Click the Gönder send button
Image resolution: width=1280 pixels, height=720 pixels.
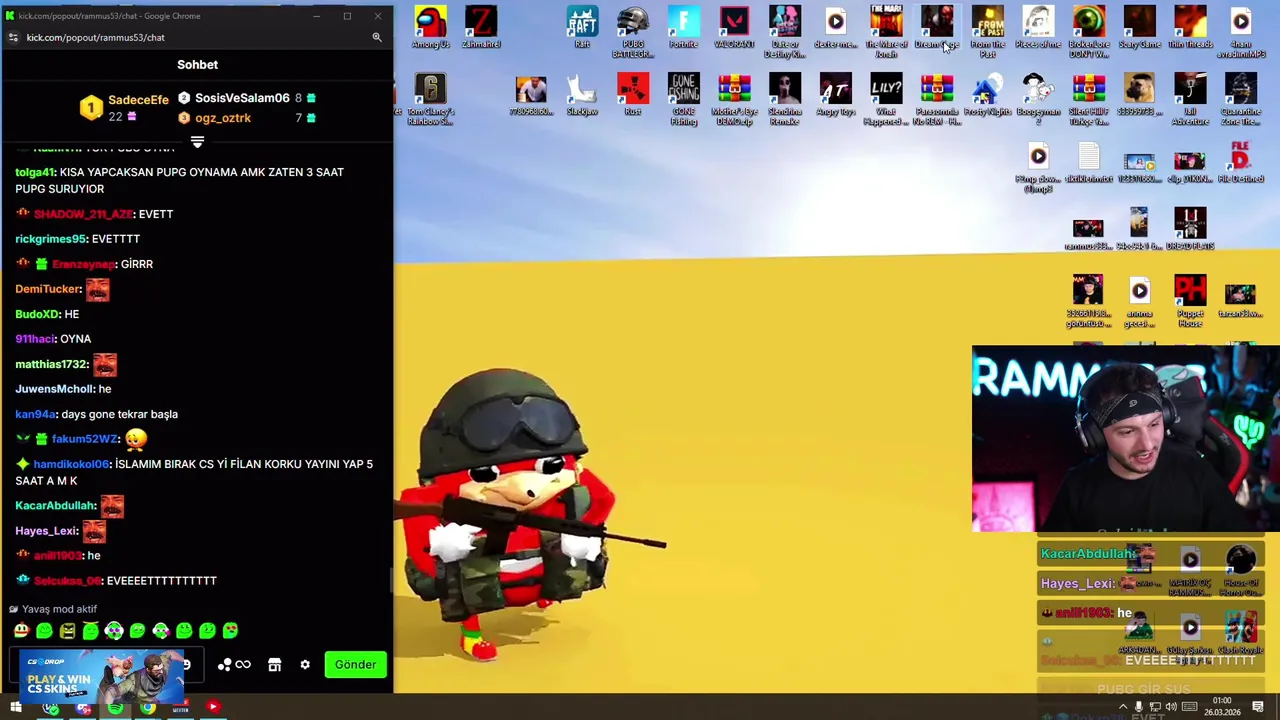point(356,664)
